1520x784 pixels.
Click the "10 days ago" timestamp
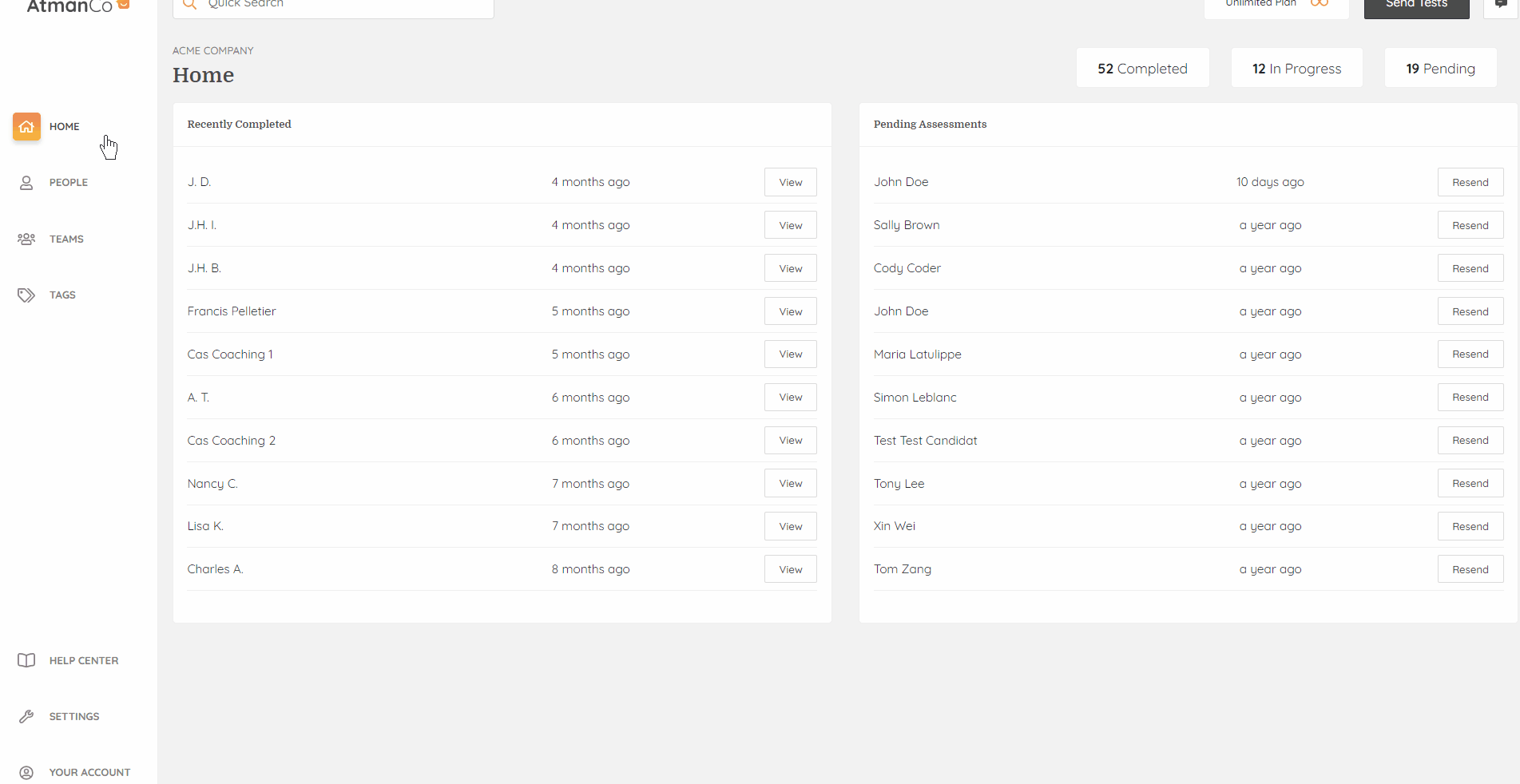(1270, 182)
